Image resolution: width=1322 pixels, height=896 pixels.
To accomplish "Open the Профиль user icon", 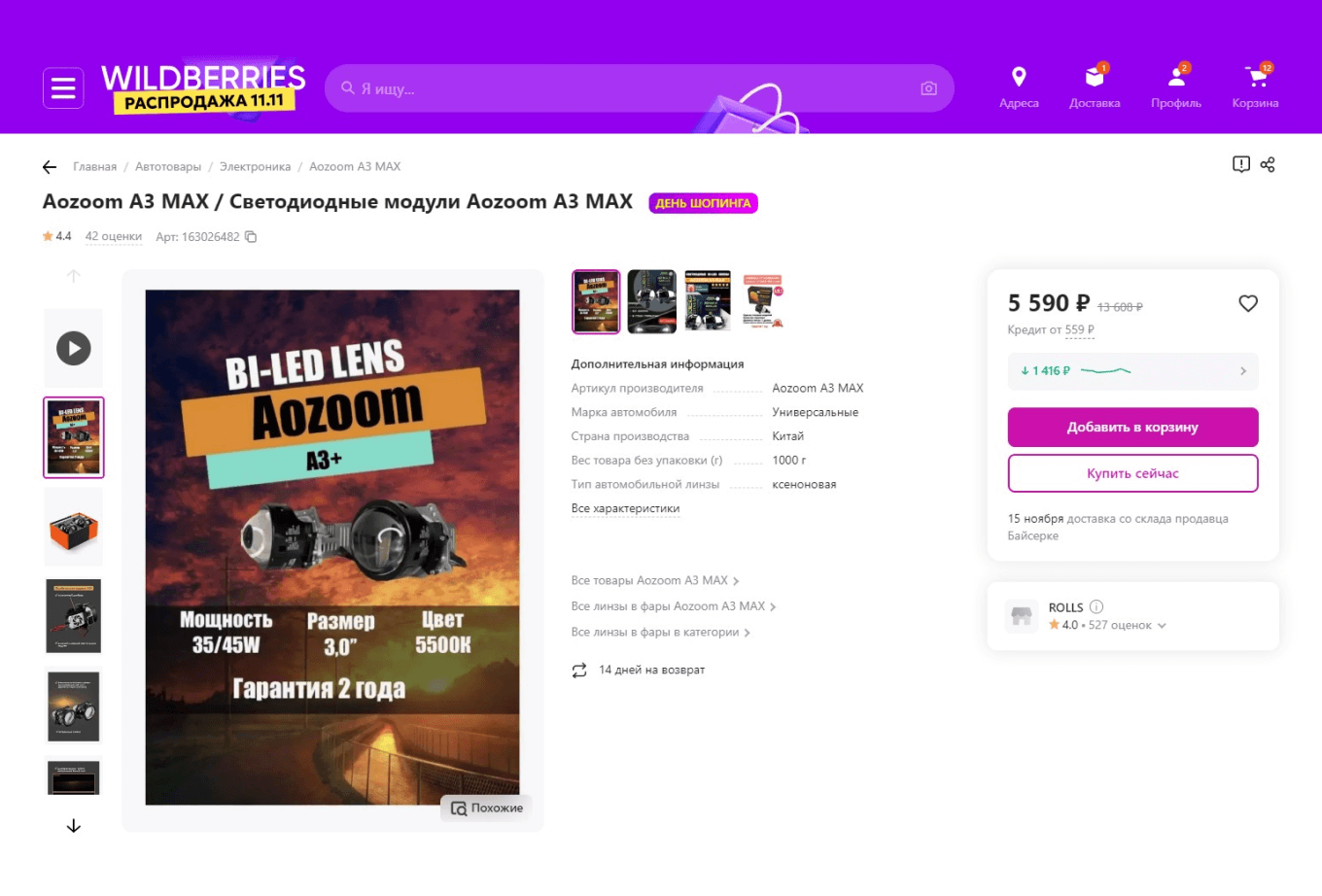I will 1176,77.
